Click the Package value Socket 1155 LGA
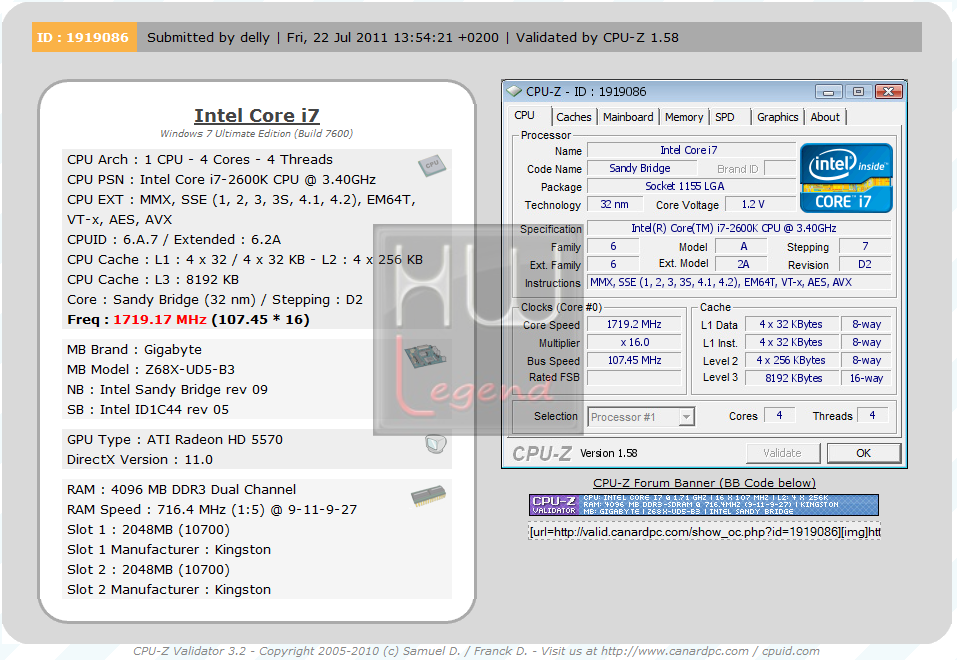This screenshot has height=660, width=957. [x=692, y=186]
